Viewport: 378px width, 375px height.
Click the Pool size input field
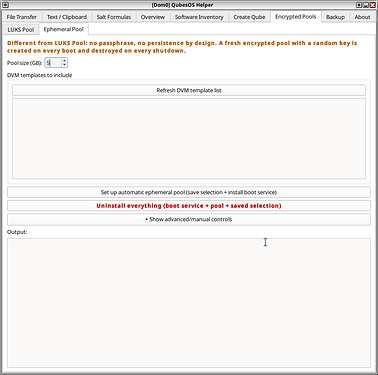53,63
